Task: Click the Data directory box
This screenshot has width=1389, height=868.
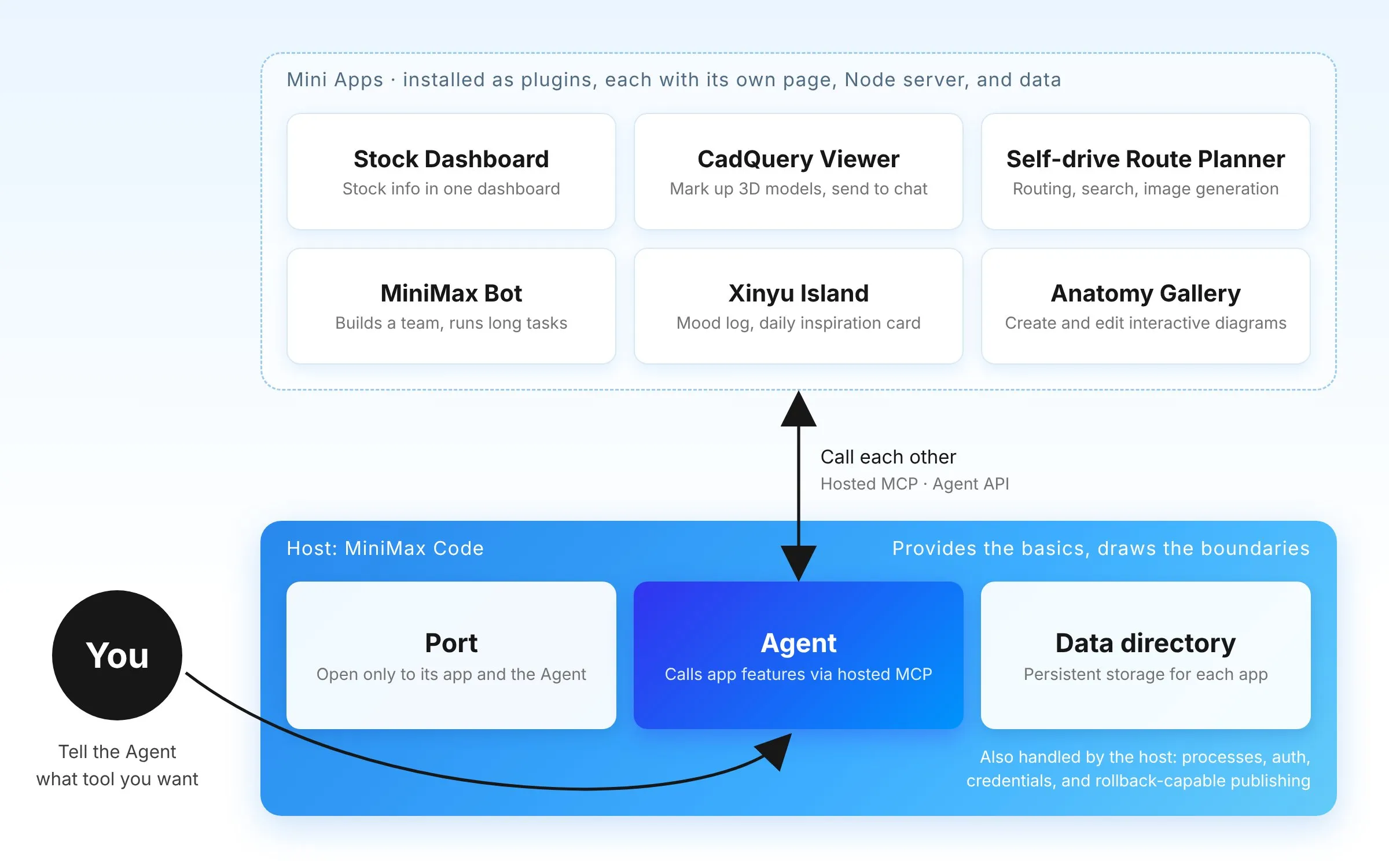Action: point(1145,655)
